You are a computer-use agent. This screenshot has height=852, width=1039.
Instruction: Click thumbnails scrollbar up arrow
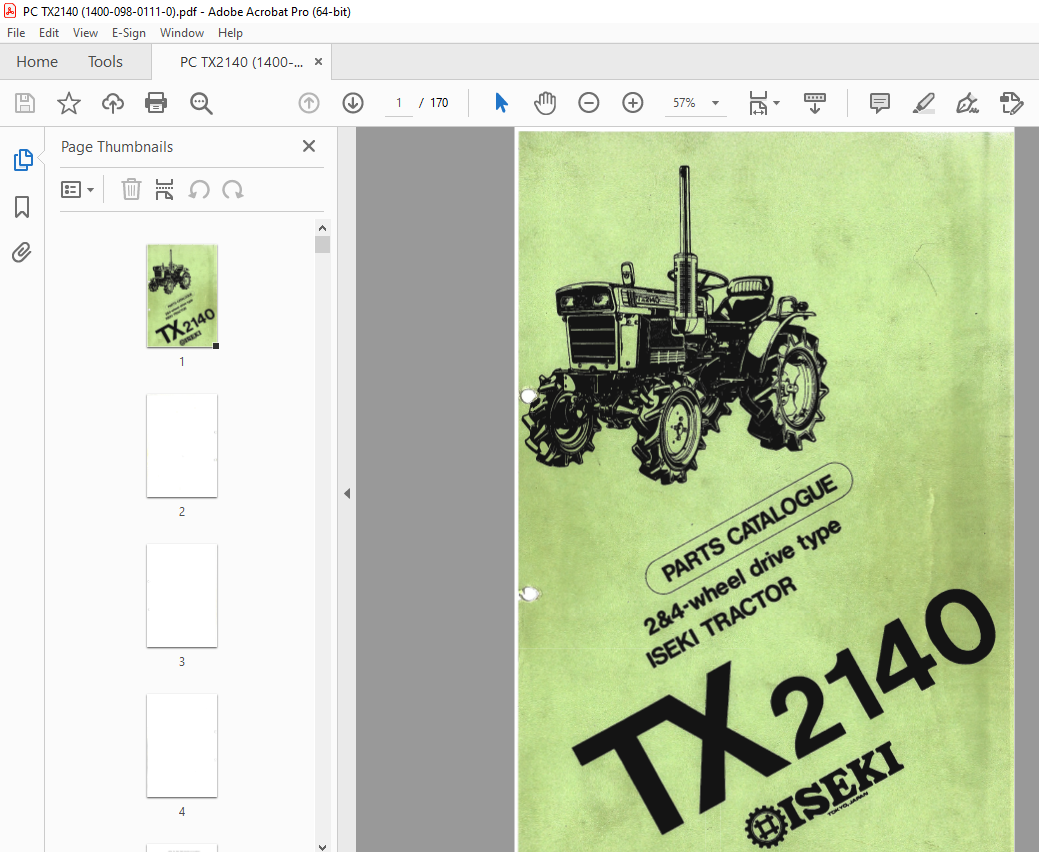click(323, 228)
